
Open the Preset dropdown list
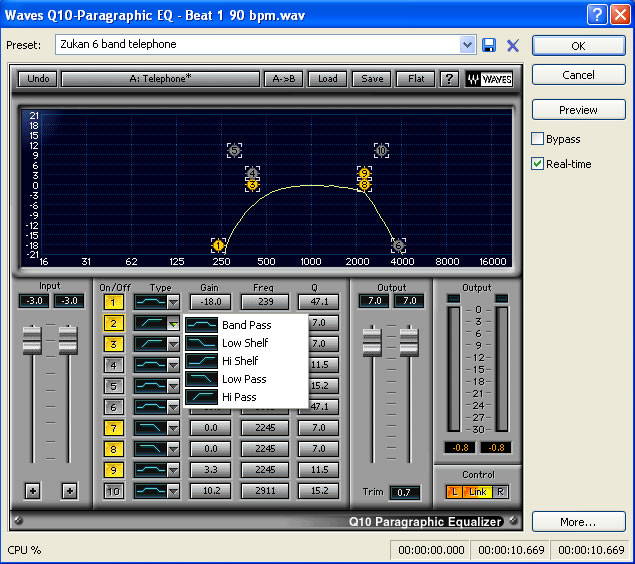tap(467, 45)
